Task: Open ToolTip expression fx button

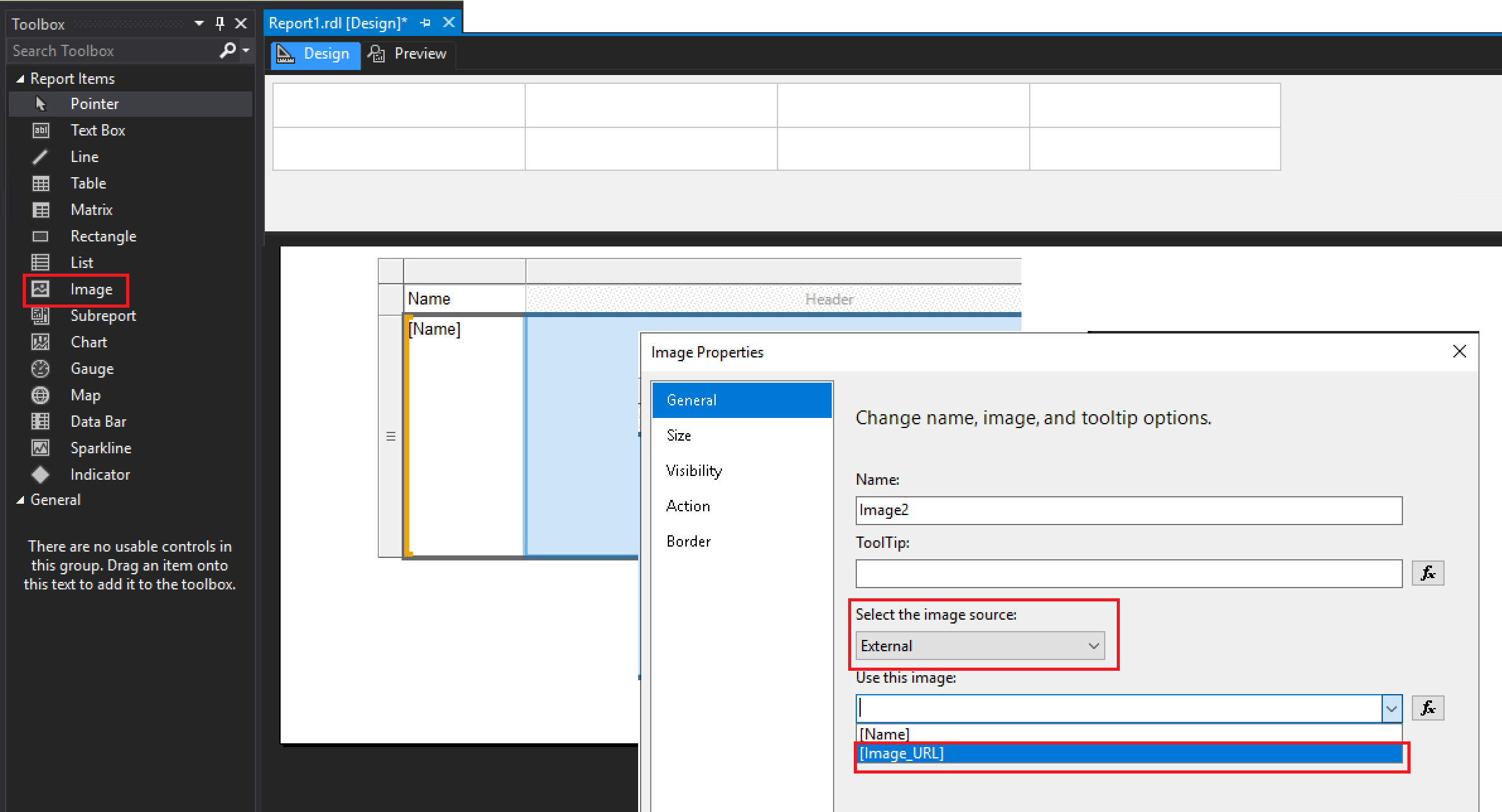Action: click(1427, 574)
